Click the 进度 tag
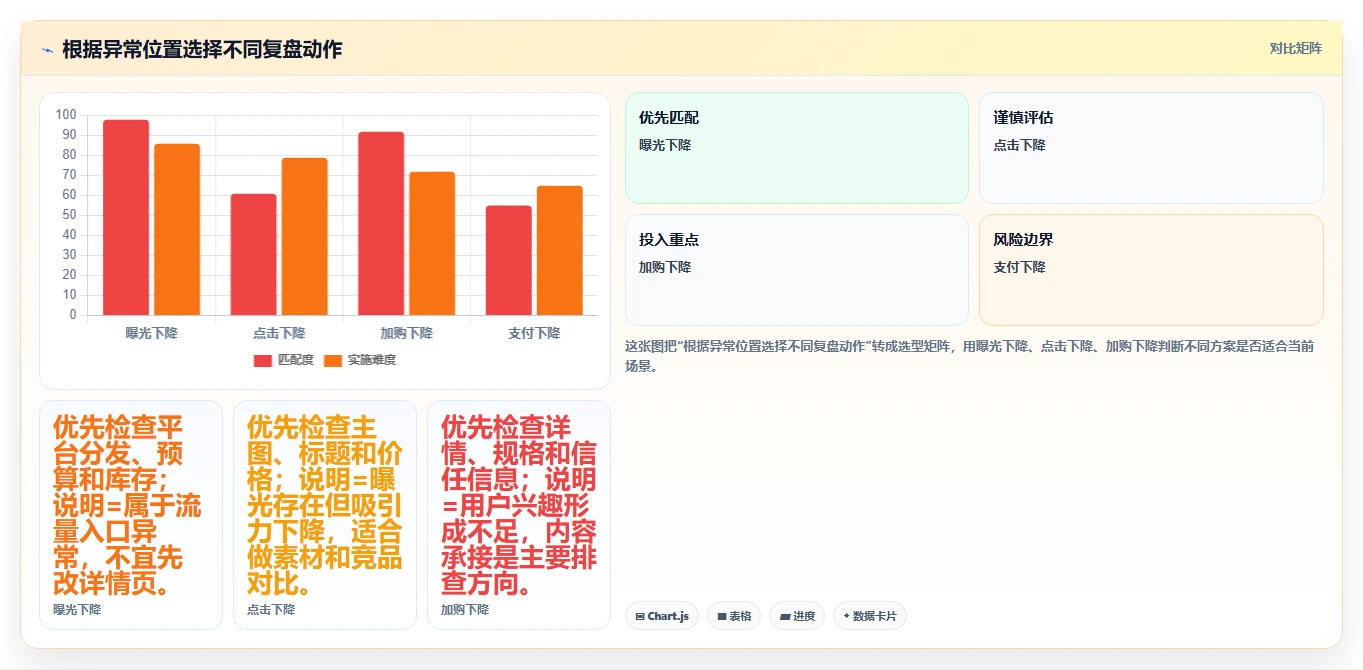This screenshot has height=670, width=1363. pyautogui.click(x=797, y=616)
